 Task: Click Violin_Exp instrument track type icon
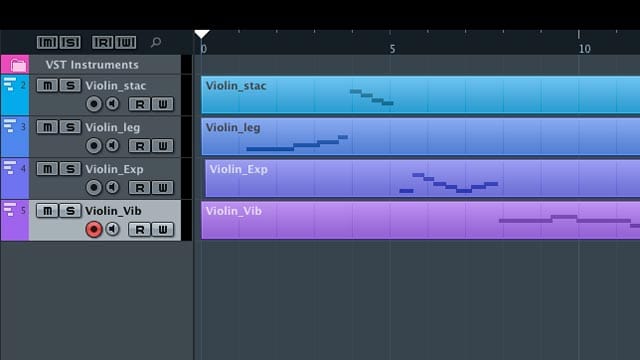(x=10, y=167)
